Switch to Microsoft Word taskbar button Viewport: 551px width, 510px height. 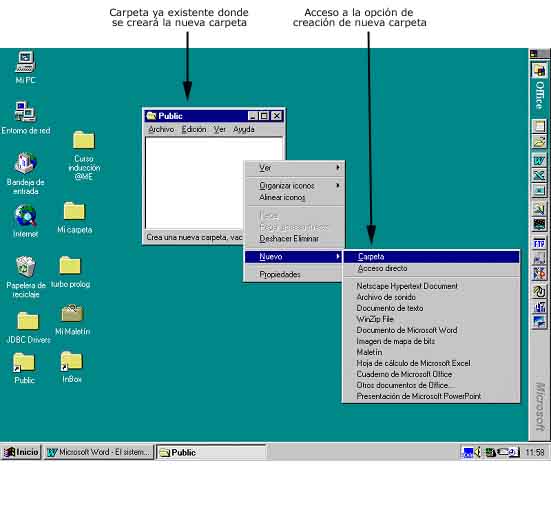click(99, 452)
